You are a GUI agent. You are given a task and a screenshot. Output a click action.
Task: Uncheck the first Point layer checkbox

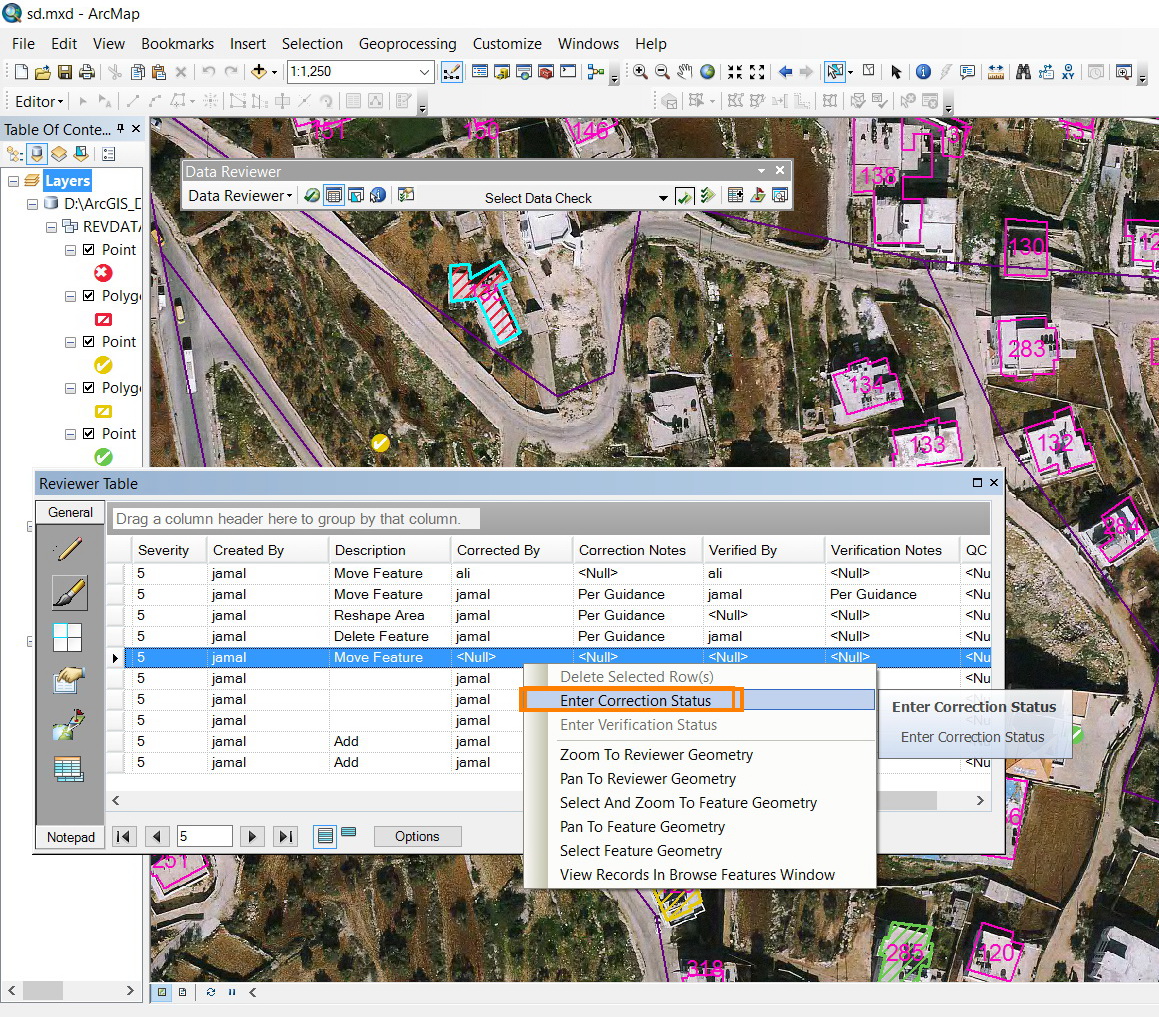(89, 250)
